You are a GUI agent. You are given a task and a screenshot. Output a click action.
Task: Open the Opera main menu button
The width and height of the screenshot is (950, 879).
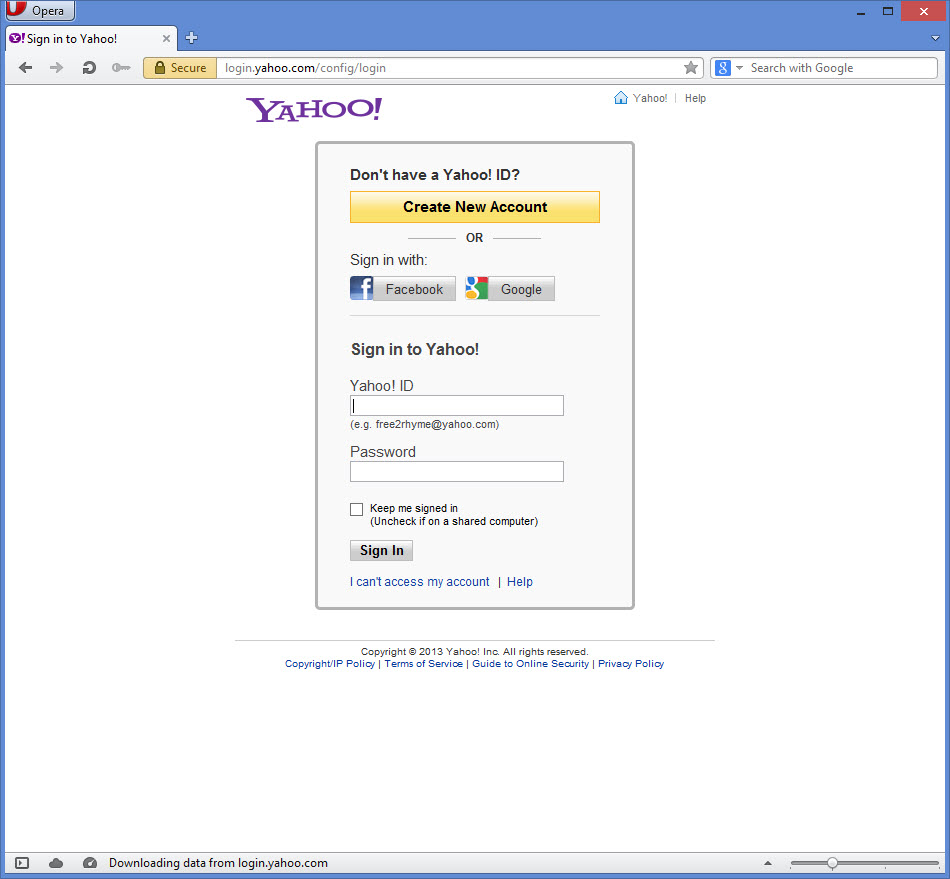click(39, 10)
